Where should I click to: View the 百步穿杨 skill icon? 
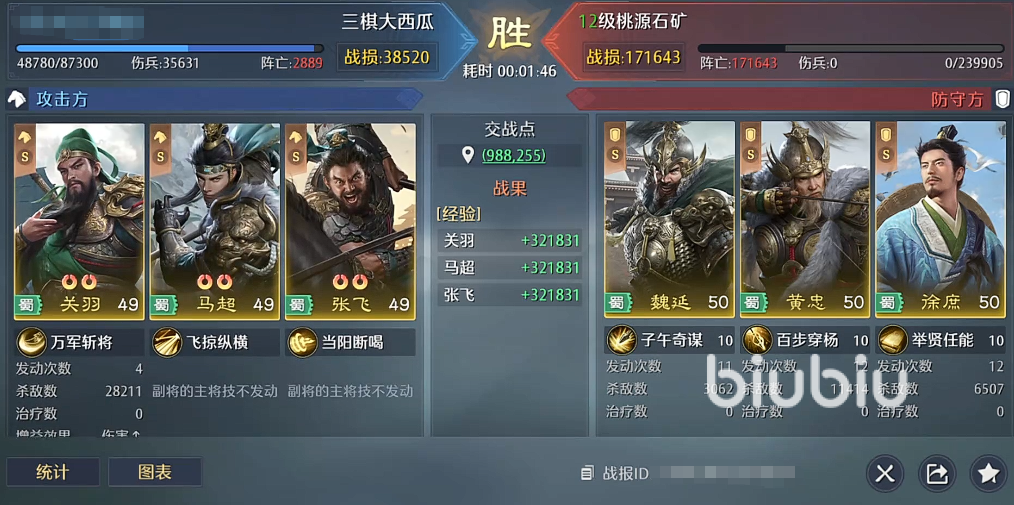(x=757, y=340)
